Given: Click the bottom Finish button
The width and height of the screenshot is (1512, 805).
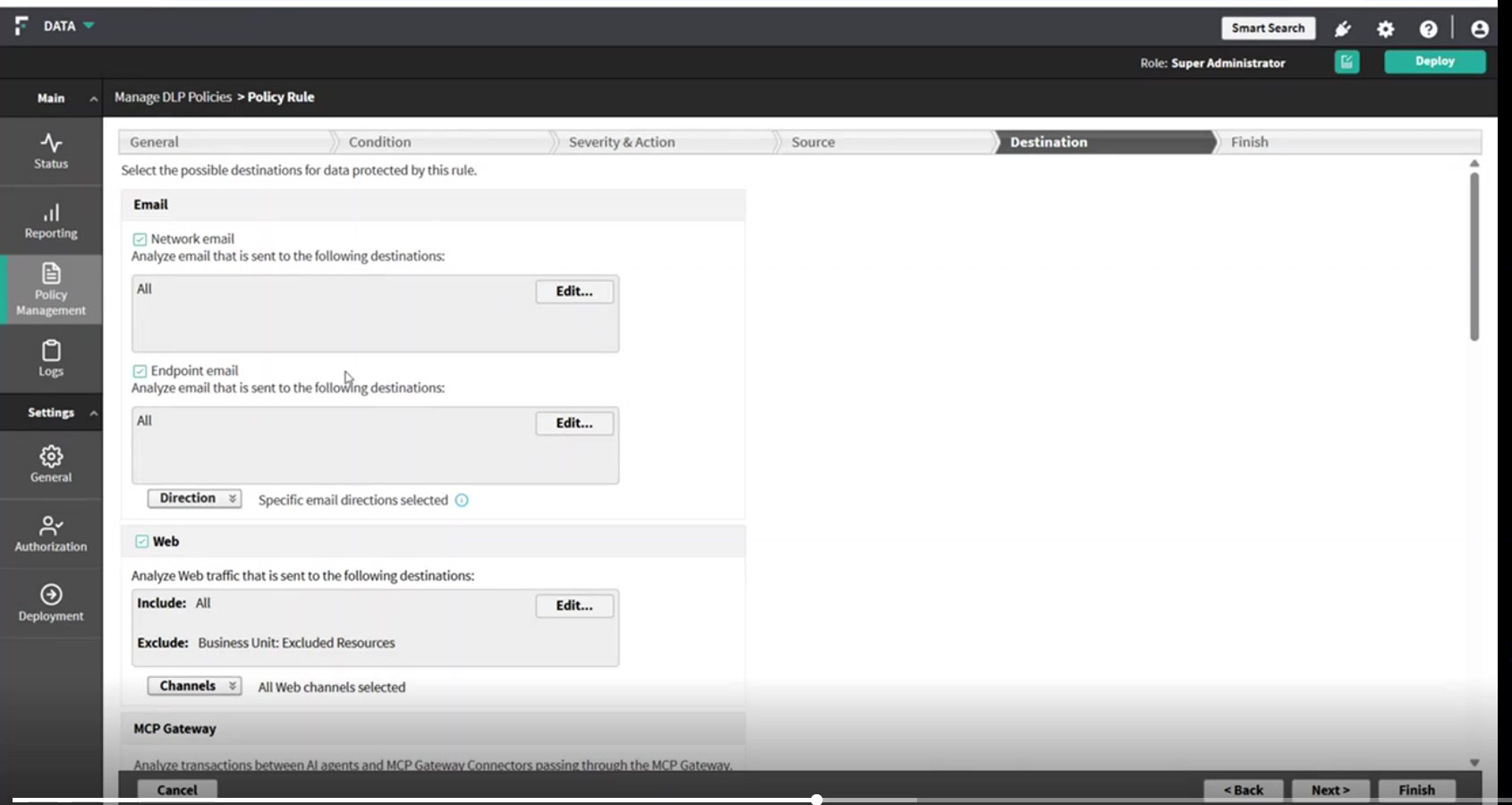Looking at the screenshot, I should tap(1416, 790).
